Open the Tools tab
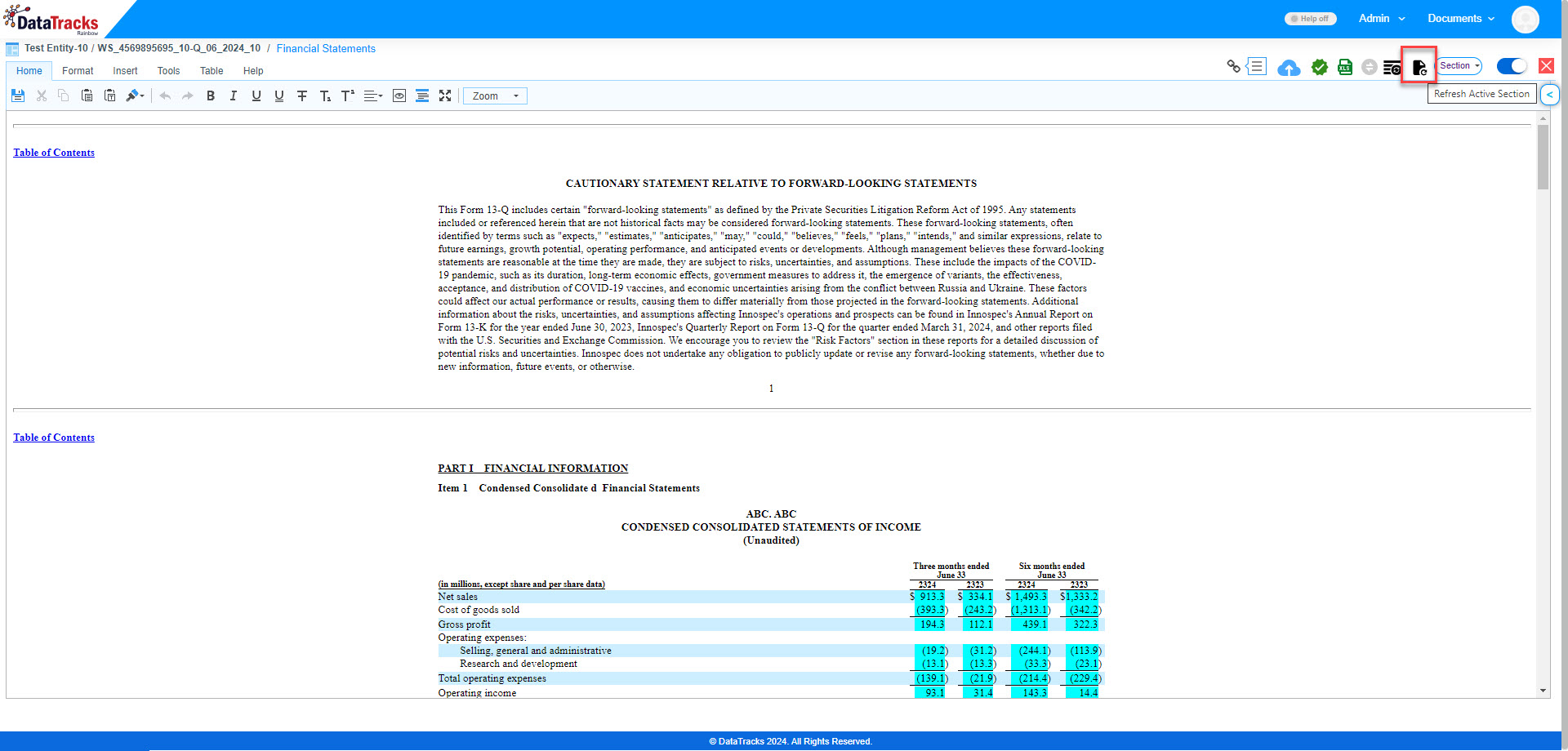The width and height of the screenshot is (1568, 751). 168,71
